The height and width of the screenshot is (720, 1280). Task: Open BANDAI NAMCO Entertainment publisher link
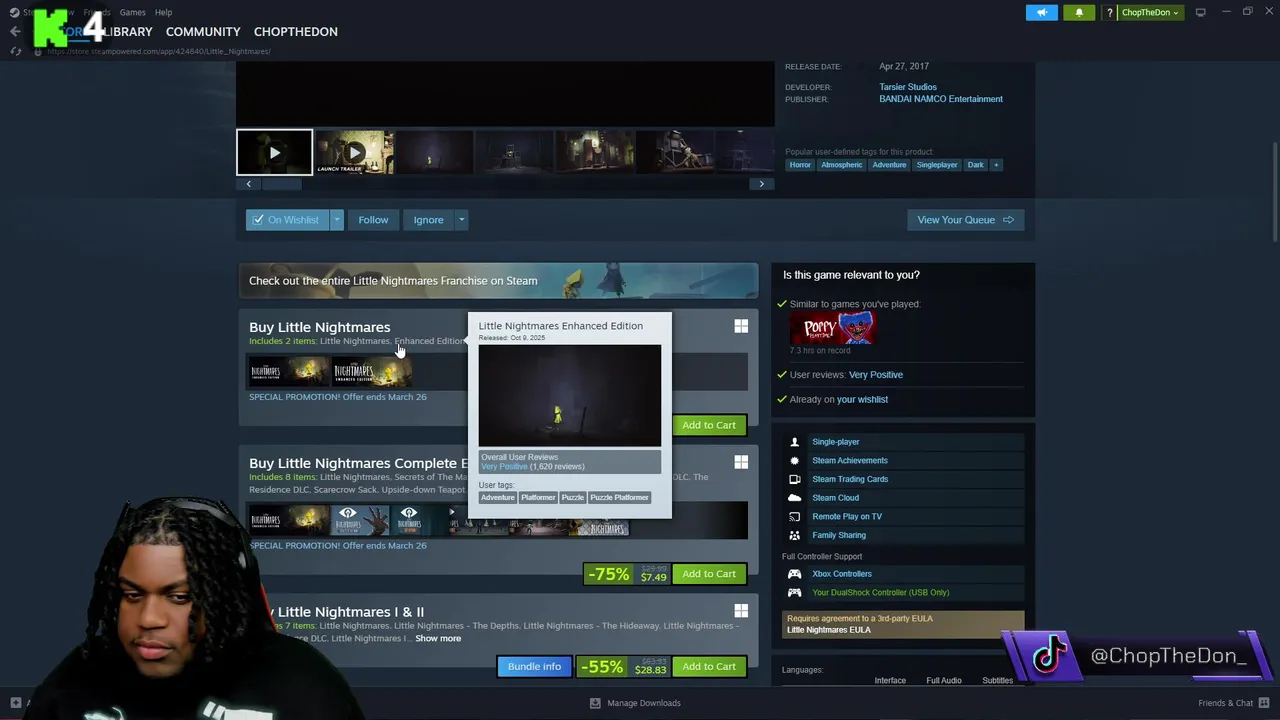tap(941, 99)
